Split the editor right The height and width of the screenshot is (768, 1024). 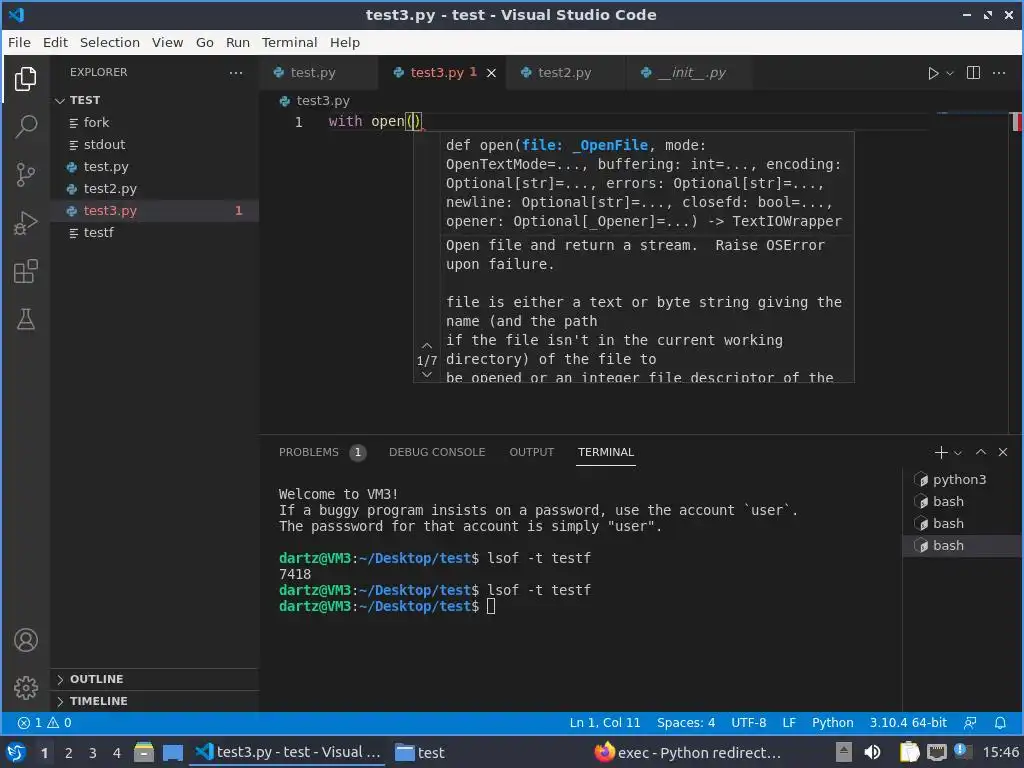(973, 72)
